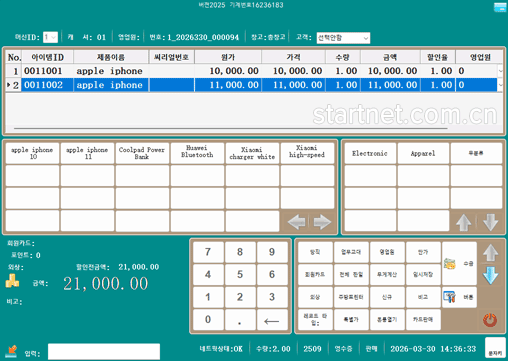Open the button settings tools icon
The height and width of the screenshot is (361, 508).
click(x=459, y=297)
